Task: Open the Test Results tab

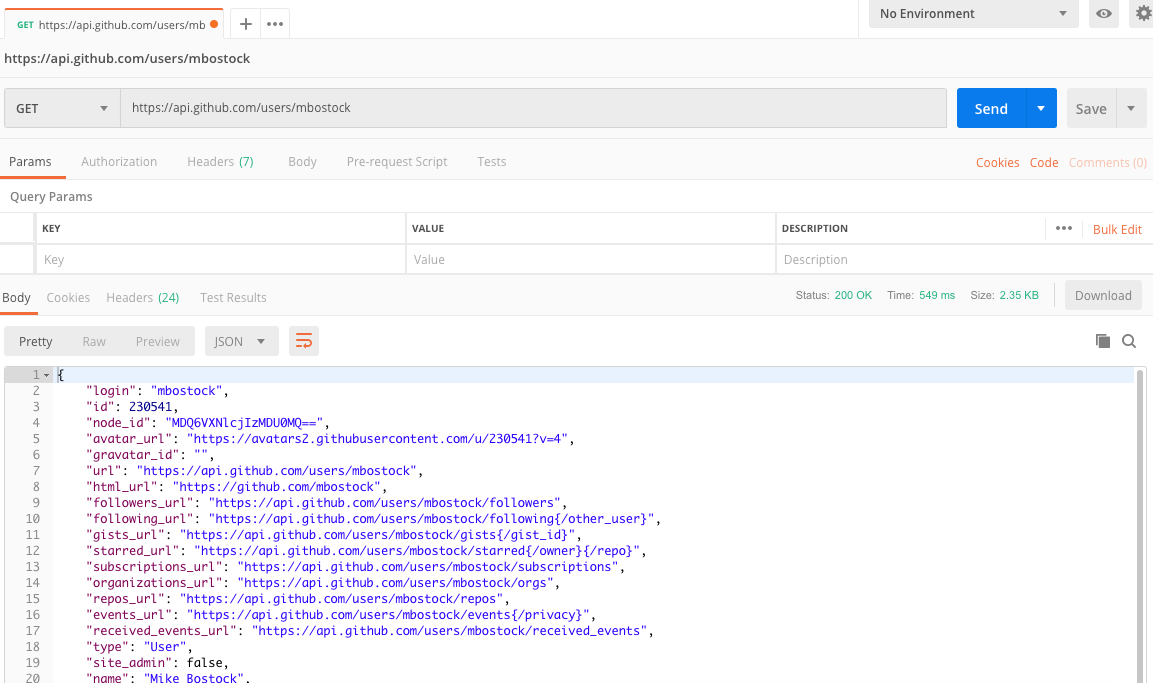Action: click(x=233, y=298)
